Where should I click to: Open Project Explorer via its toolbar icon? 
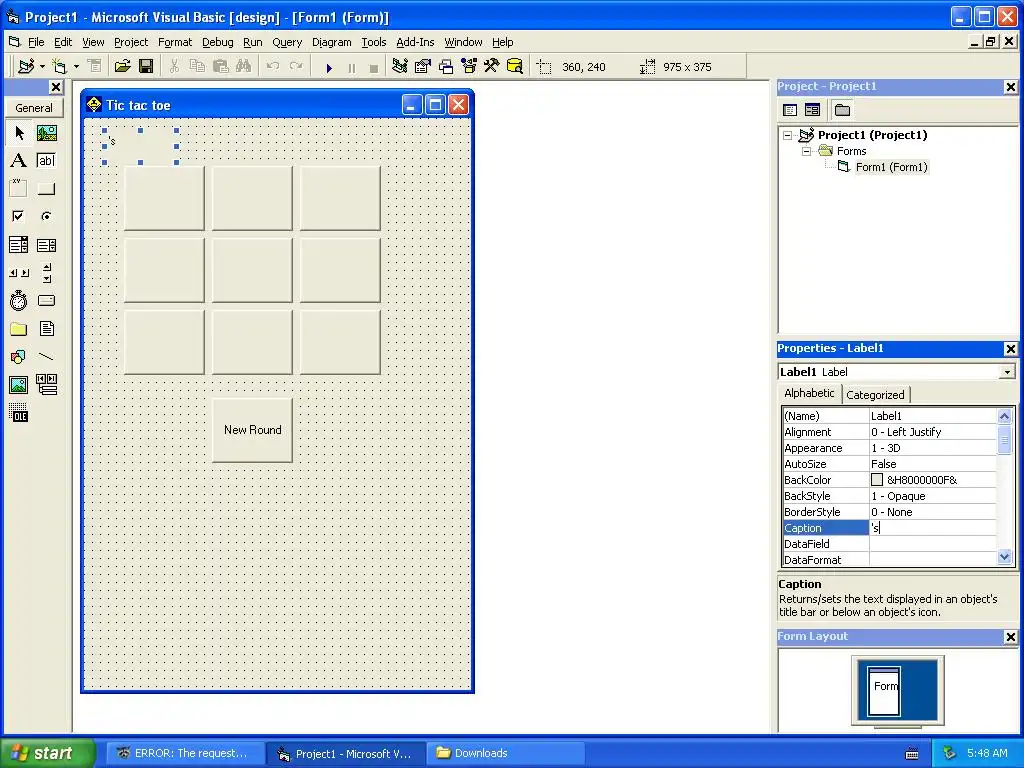tap(400, 67)
